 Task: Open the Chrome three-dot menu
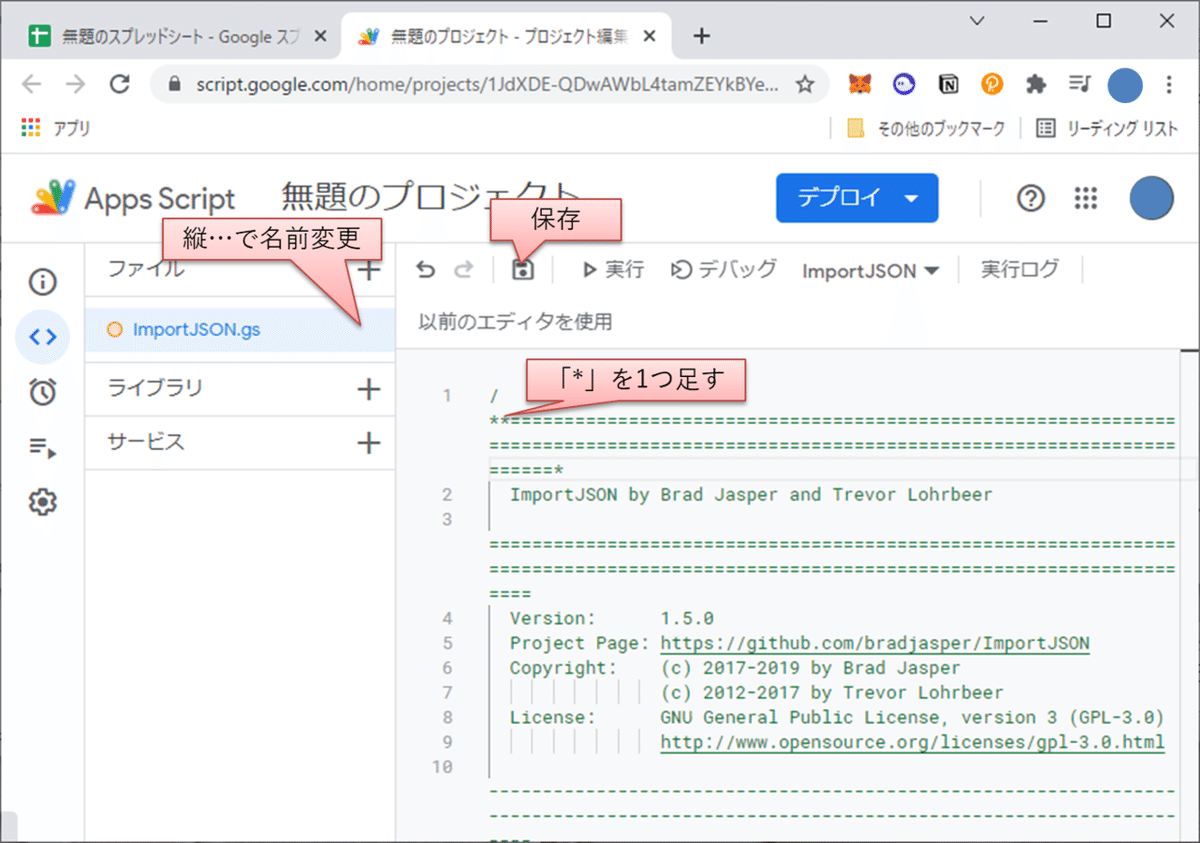tap(1170, 85)
